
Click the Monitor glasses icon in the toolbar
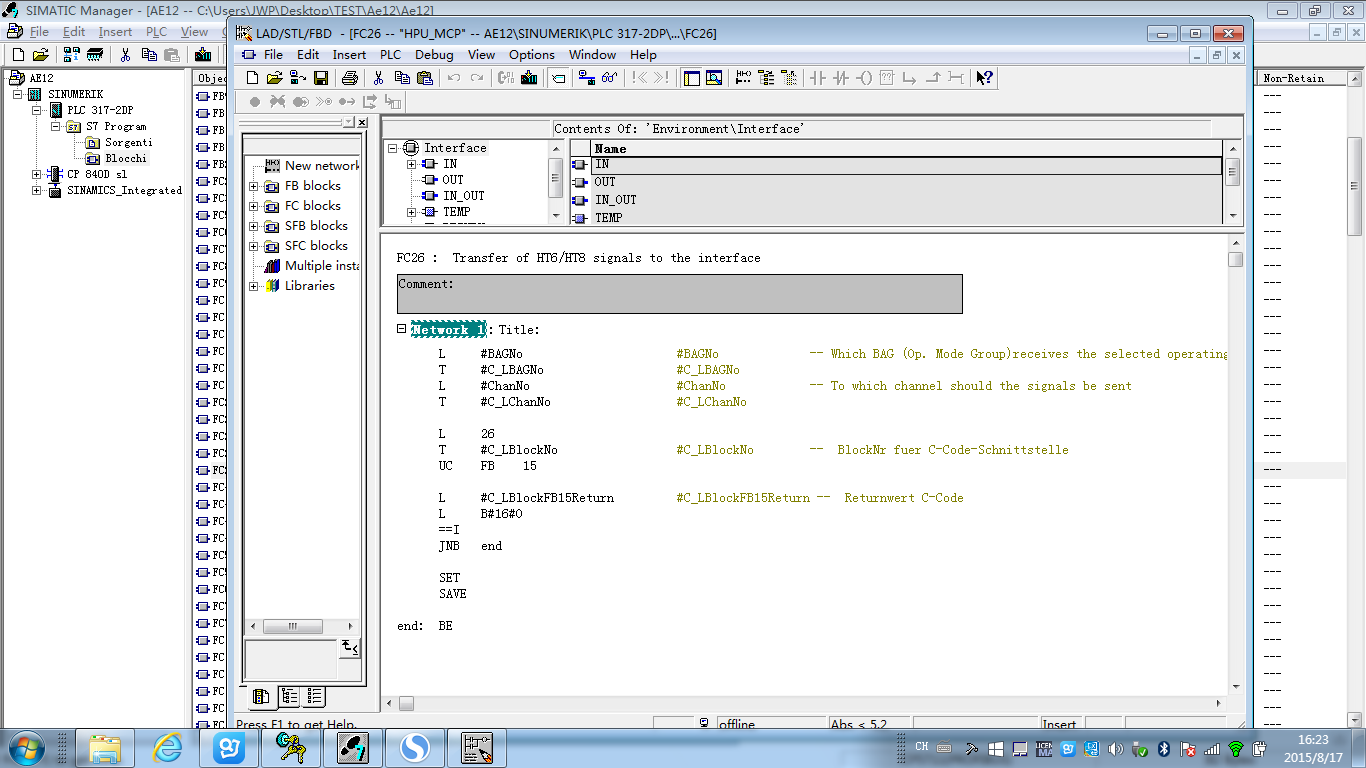[609, 78]
